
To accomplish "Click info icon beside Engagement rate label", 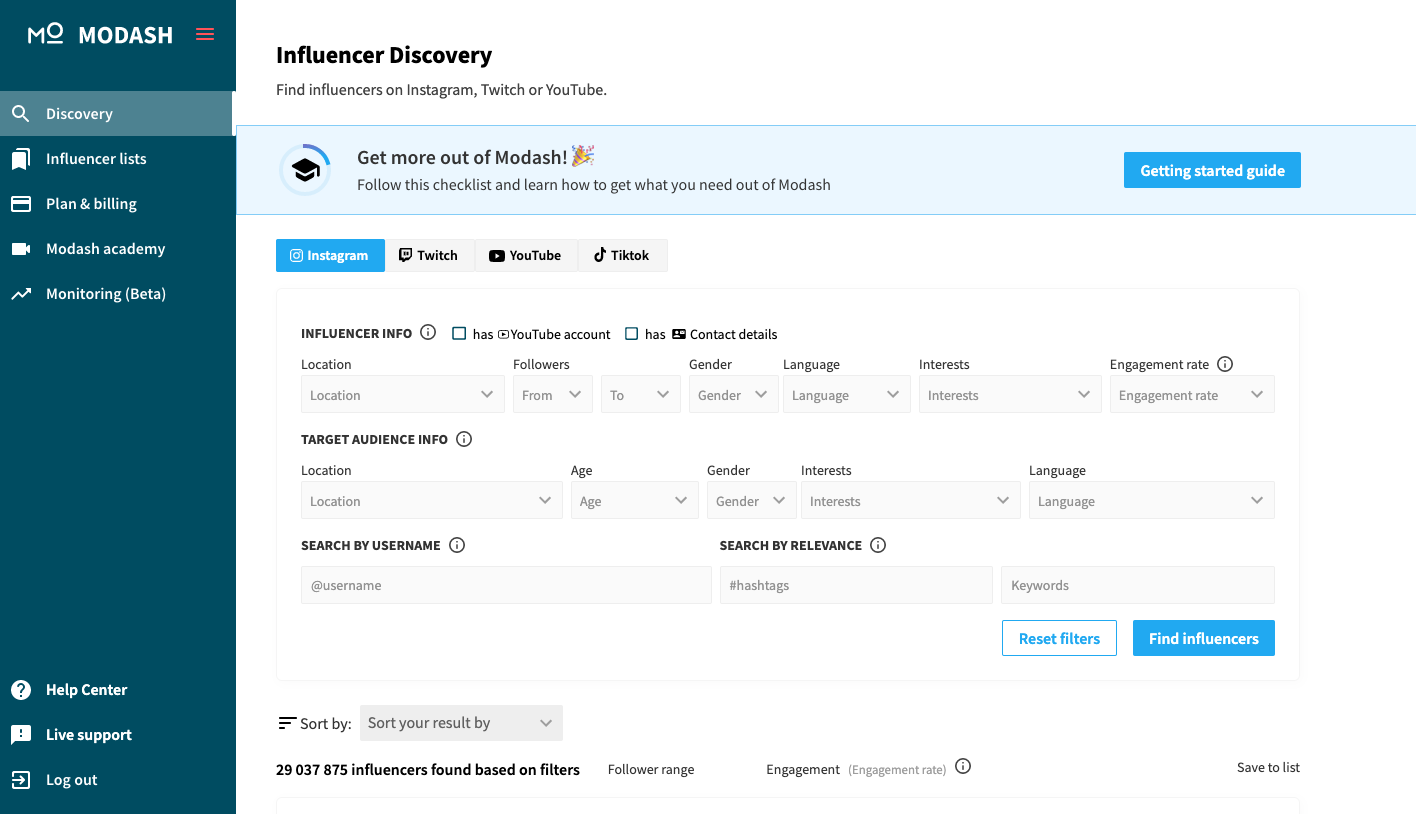I will [1225, 364].
